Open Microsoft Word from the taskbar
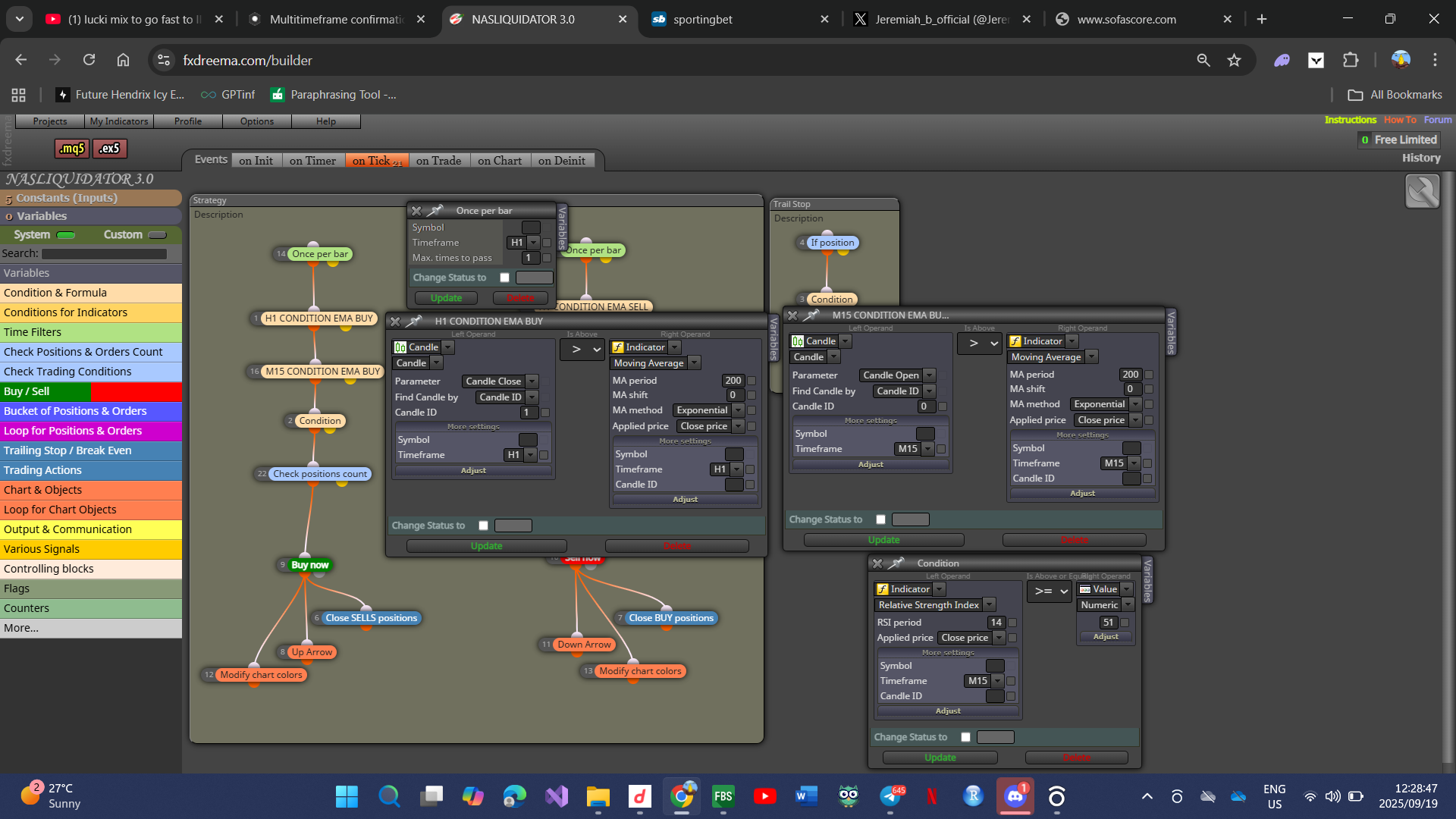Screen dimensions: 1456x819 coord(806,796)
